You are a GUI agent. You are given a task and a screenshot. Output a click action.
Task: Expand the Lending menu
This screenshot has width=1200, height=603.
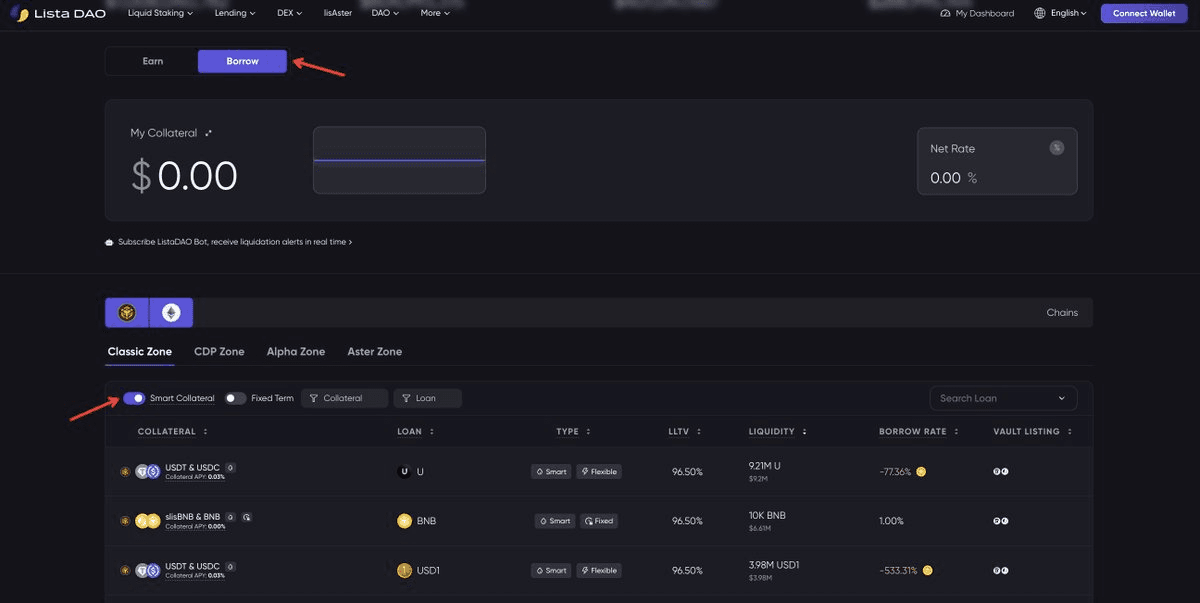(x=235, y=13)
